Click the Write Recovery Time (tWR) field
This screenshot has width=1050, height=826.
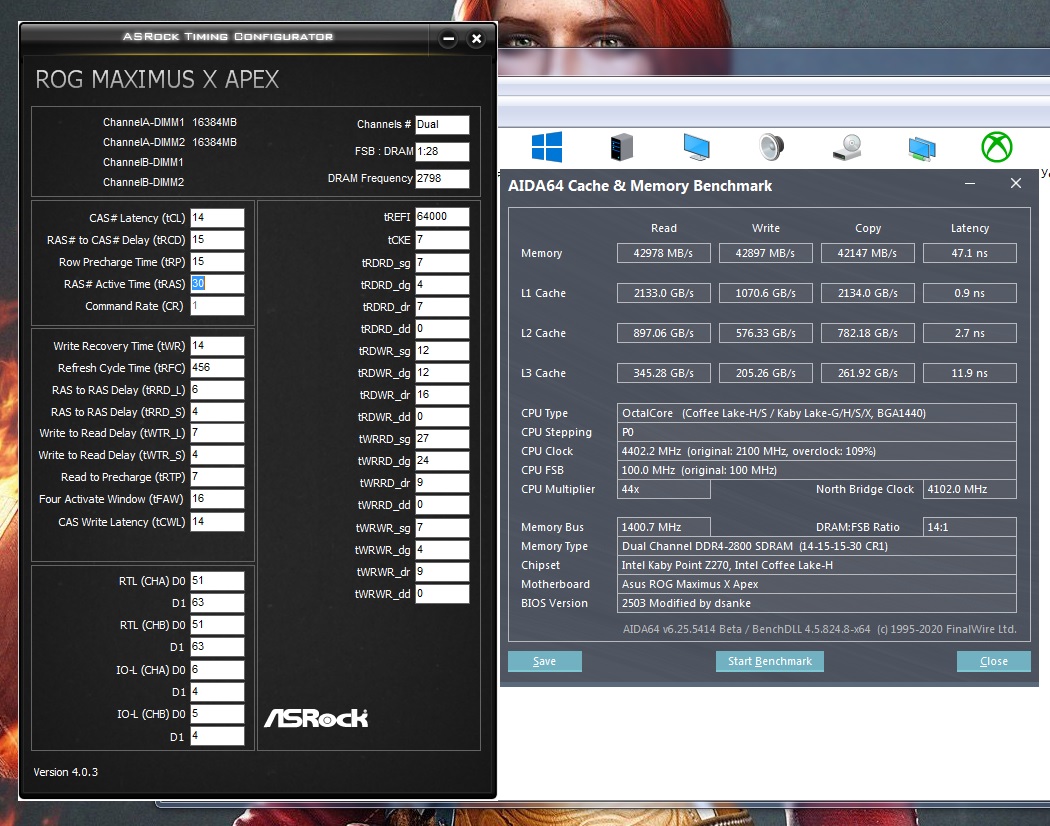pyautogui.click(x=218, y=346)
